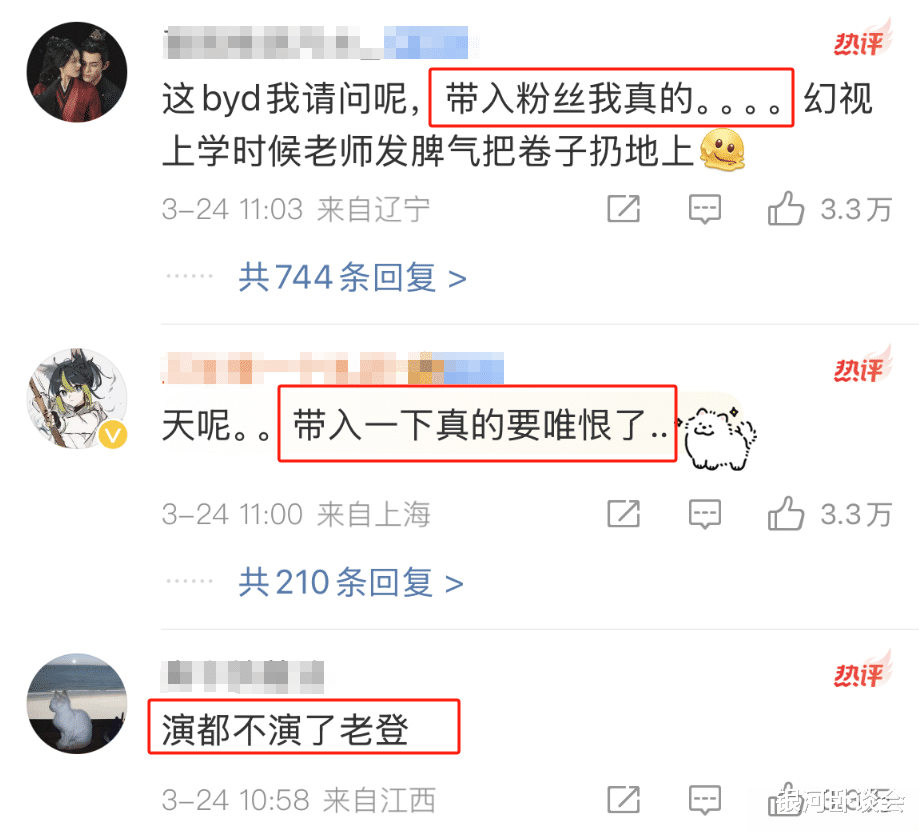Share the first comment from 辽宁
The height and width of the screenshot is (831, 919).
click(x=624, y=208)
